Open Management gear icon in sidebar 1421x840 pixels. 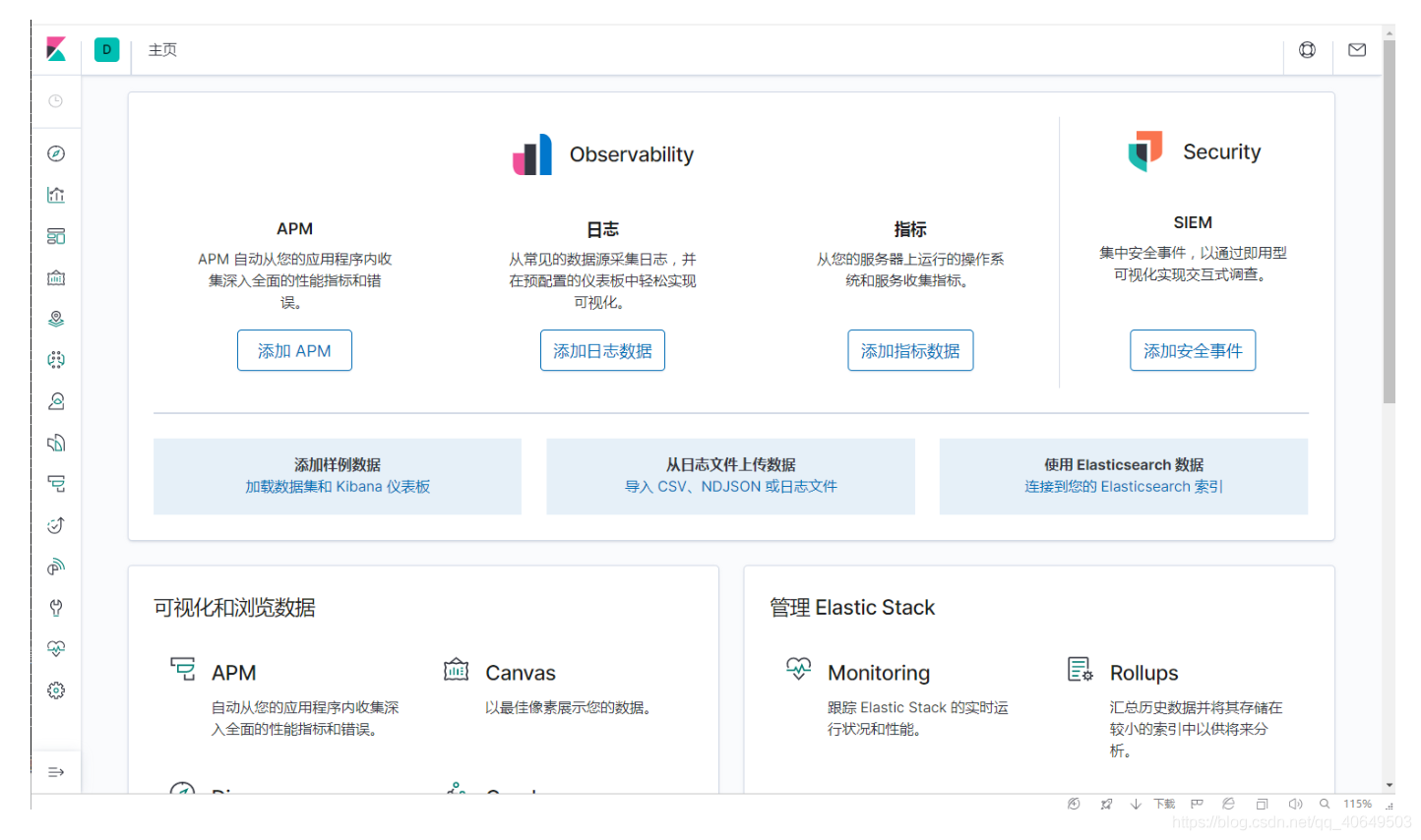coord(56,690)
